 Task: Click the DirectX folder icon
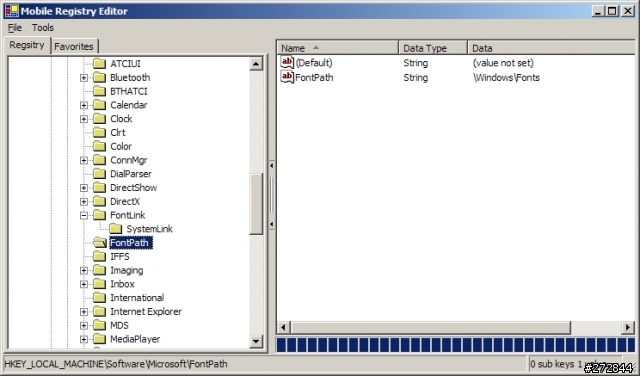point(99,201)
